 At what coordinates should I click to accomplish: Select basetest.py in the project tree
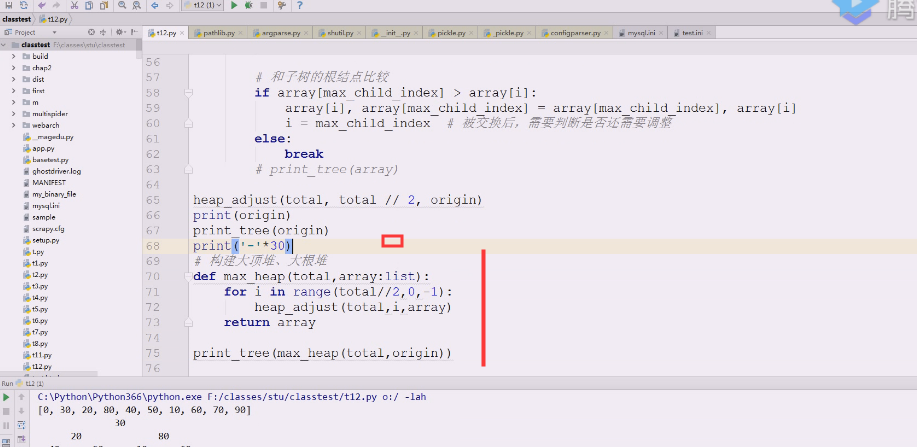(x=50, y=160)
